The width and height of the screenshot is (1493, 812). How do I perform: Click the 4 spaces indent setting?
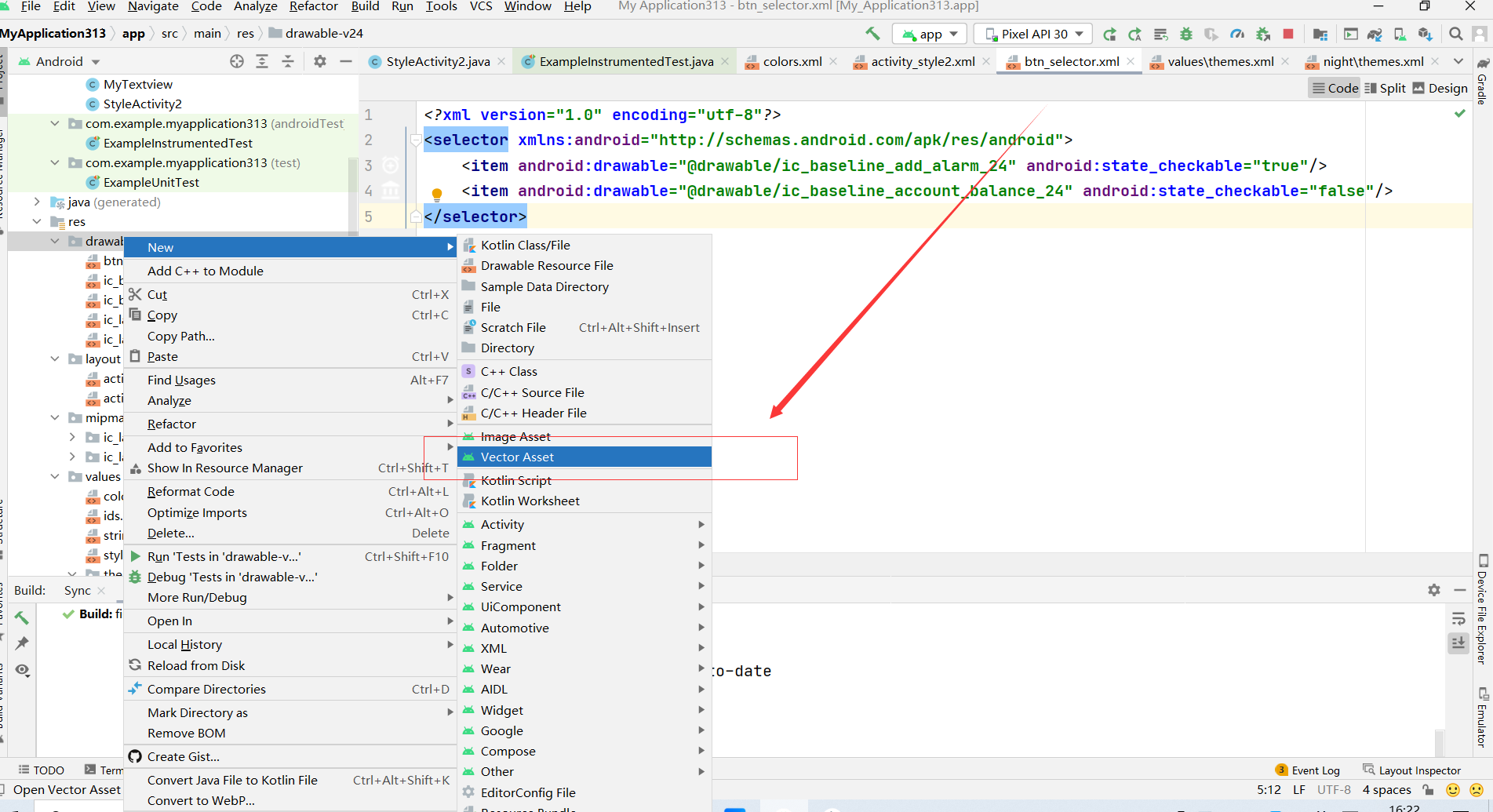pos(1386,790)
